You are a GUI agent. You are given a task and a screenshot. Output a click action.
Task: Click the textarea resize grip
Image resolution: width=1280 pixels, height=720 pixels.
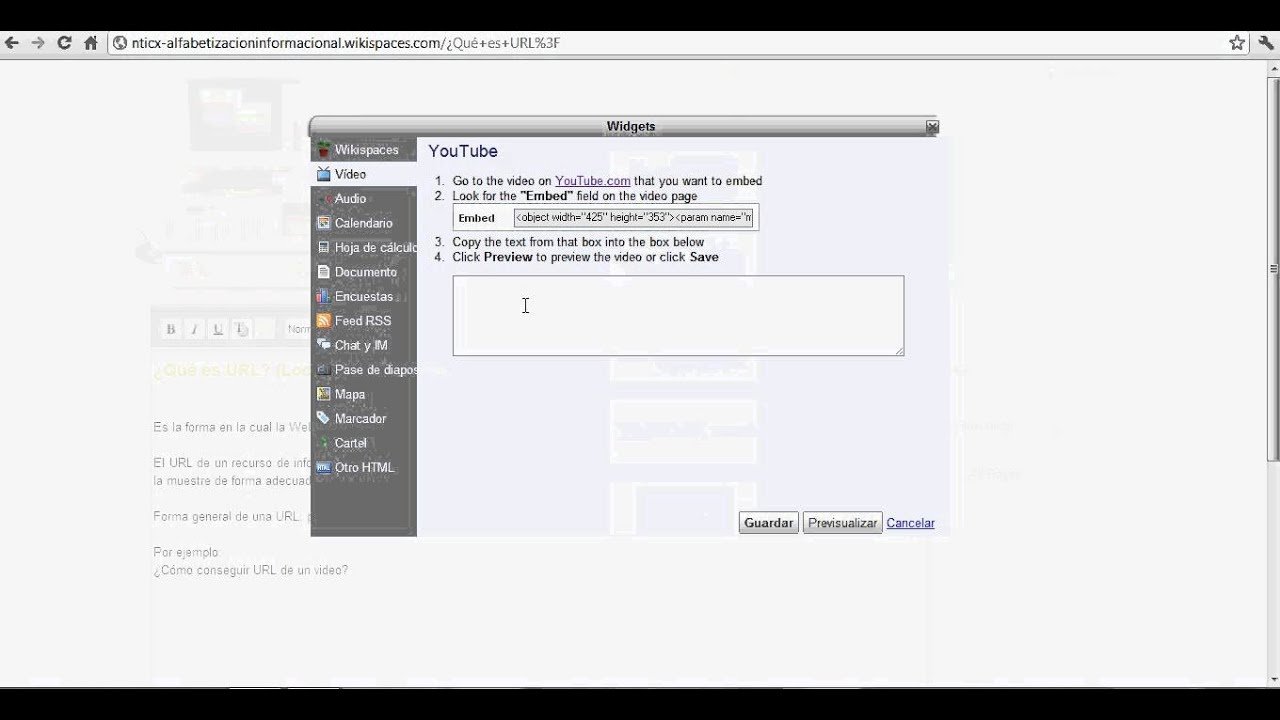tap(899, 351)
